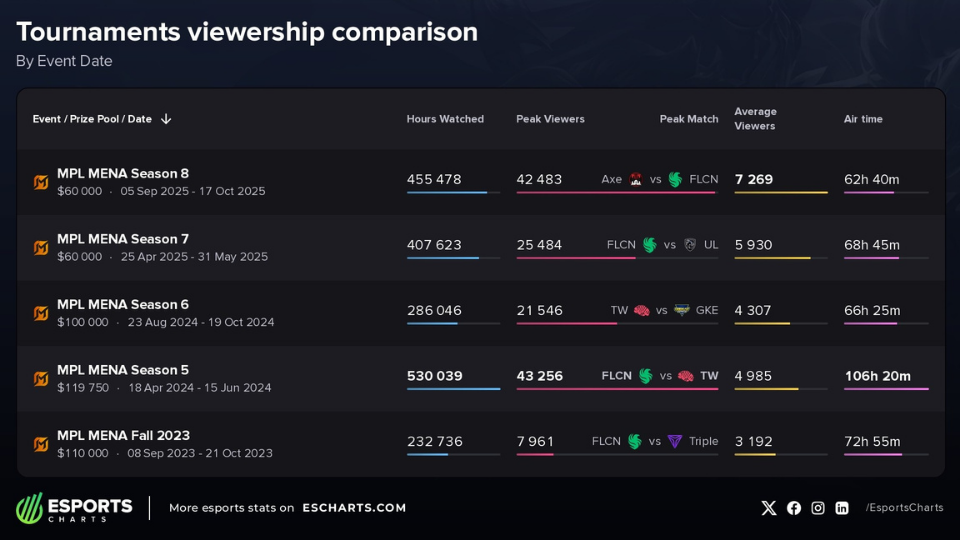Screen dimensions: 960x540
Task: Toggle sort arrow next to Event / Prize Pool / Date
Action: [166, 119]
